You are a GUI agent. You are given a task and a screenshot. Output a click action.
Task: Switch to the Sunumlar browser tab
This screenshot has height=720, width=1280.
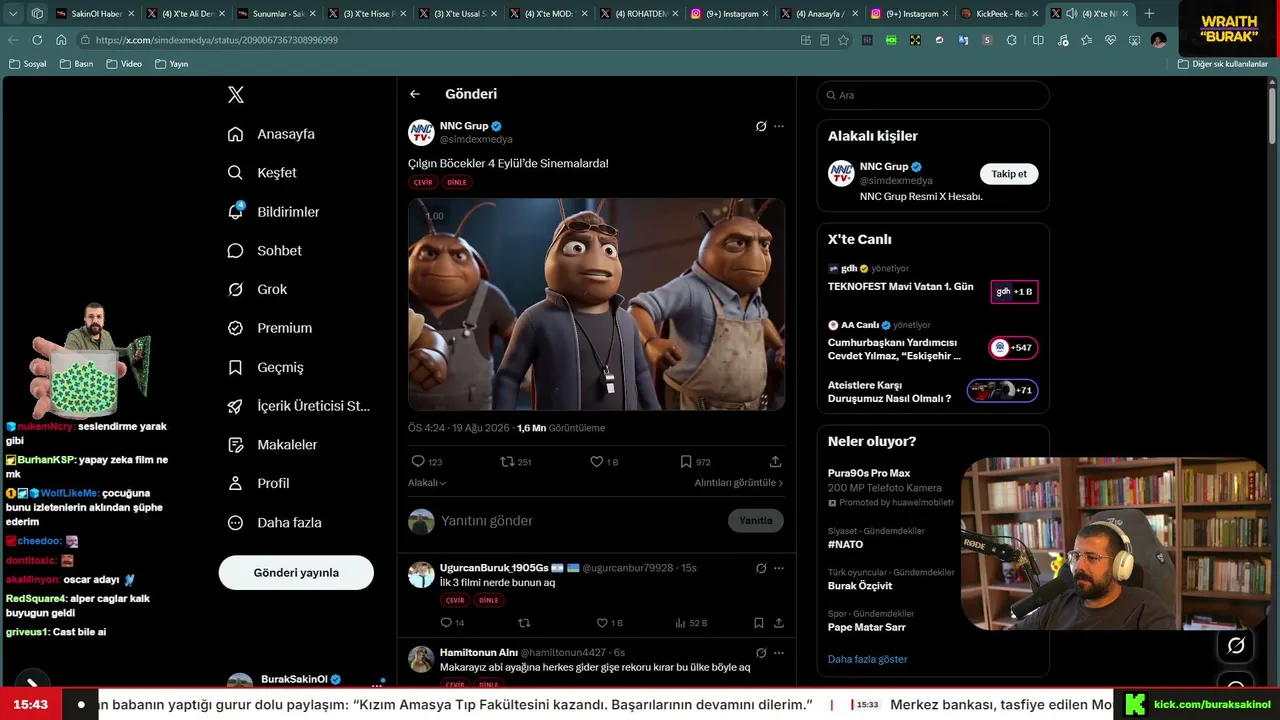(275, 14)
